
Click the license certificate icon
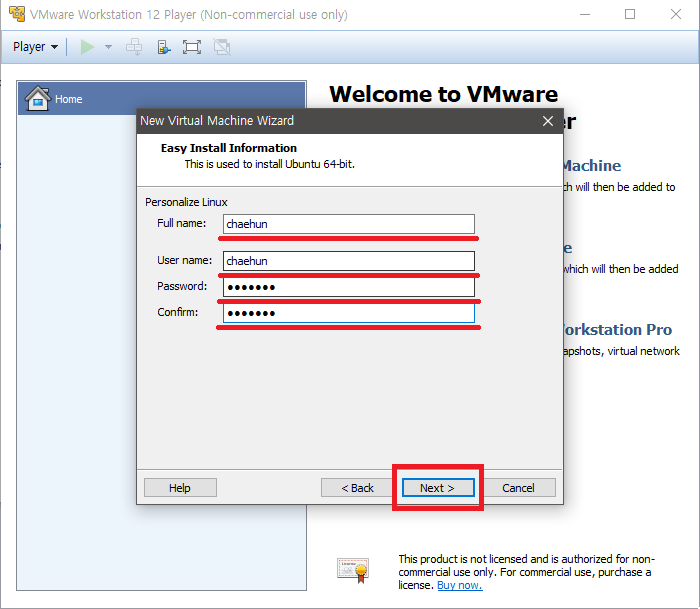pyautogui.click(x=353, y=571)
